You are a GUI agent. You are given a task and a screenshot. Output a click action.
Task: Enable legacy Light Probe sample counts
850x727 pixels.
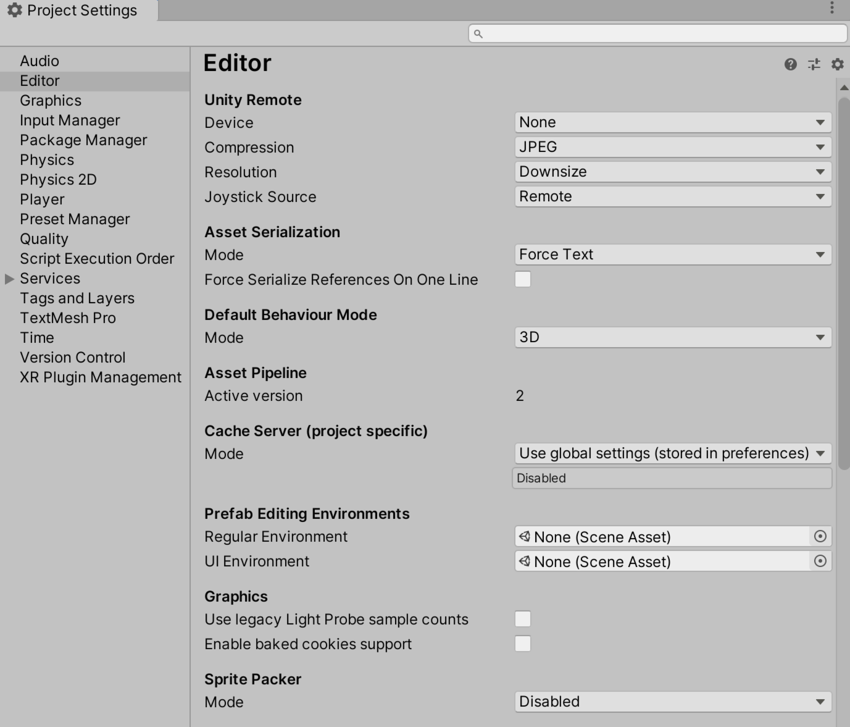[522, 619]
